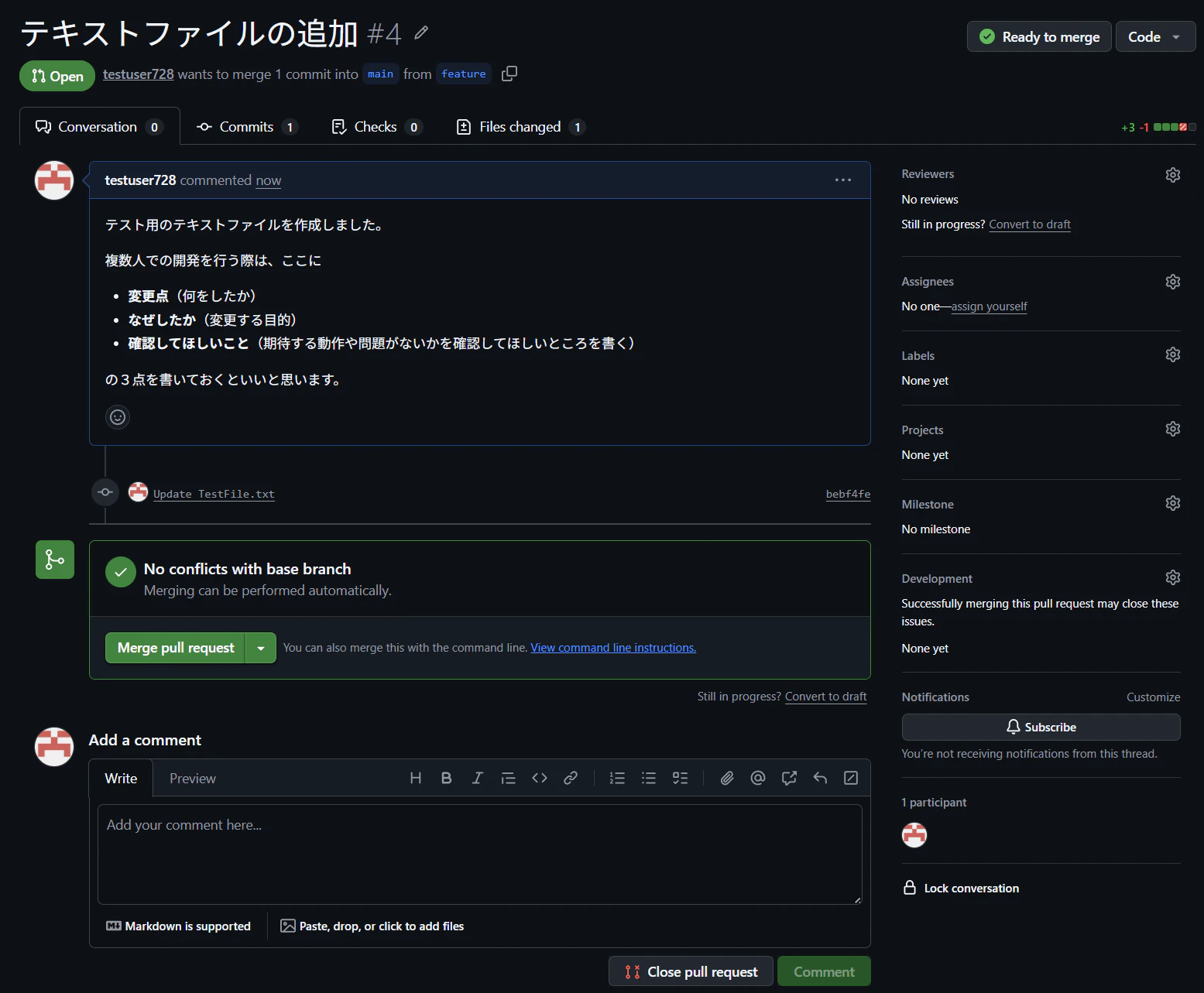Viewport: 1204px width, 993px height.
Task: Click Paste, drop, or click to add files
Action: tap(372, 926)
